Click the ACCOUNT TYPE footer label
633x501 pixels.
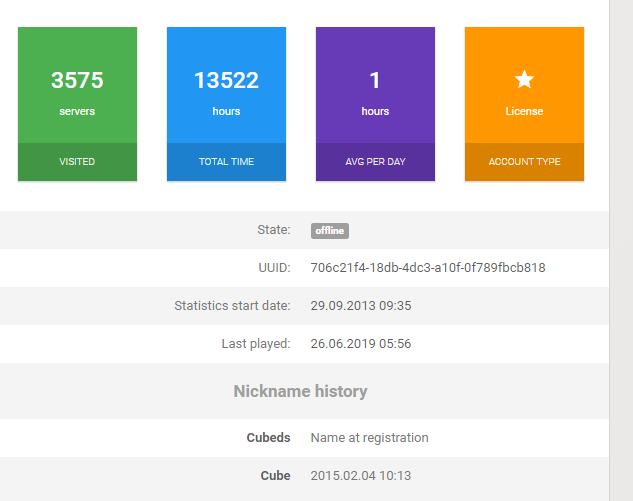[x=524, y=161]
